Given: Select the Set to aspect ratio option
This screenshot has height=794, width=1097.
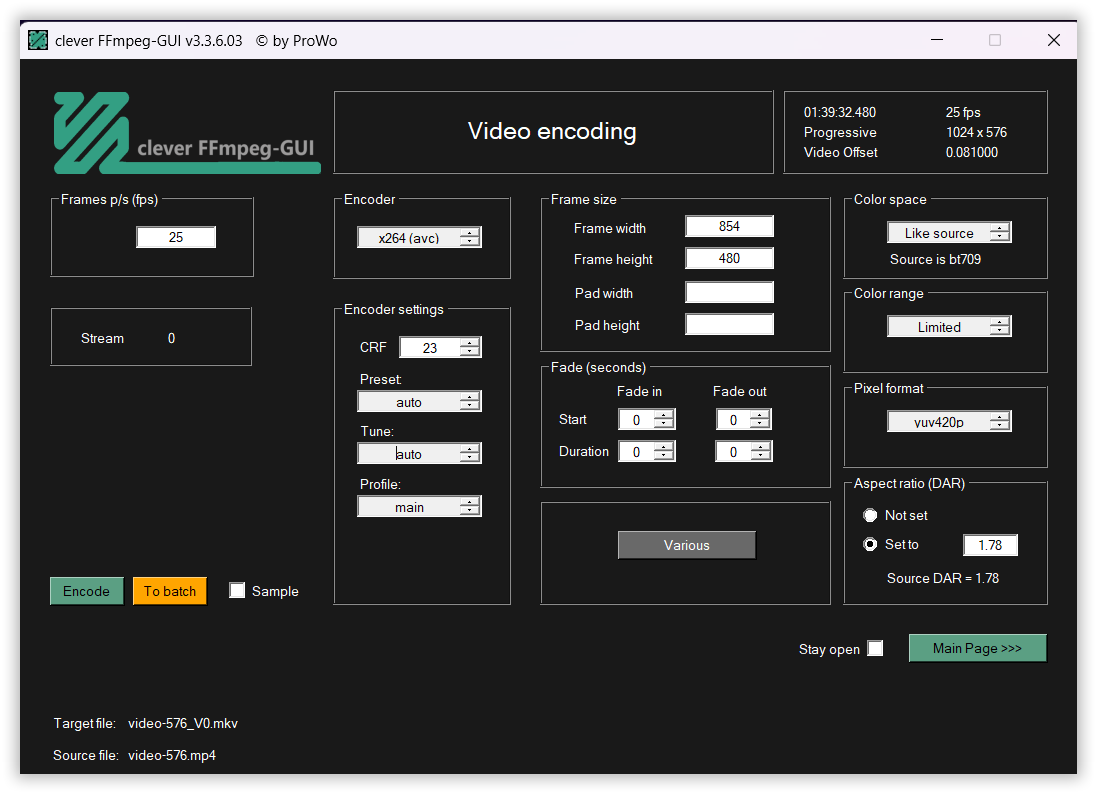Looking at the screenshot, I should (x=870, y=544).
